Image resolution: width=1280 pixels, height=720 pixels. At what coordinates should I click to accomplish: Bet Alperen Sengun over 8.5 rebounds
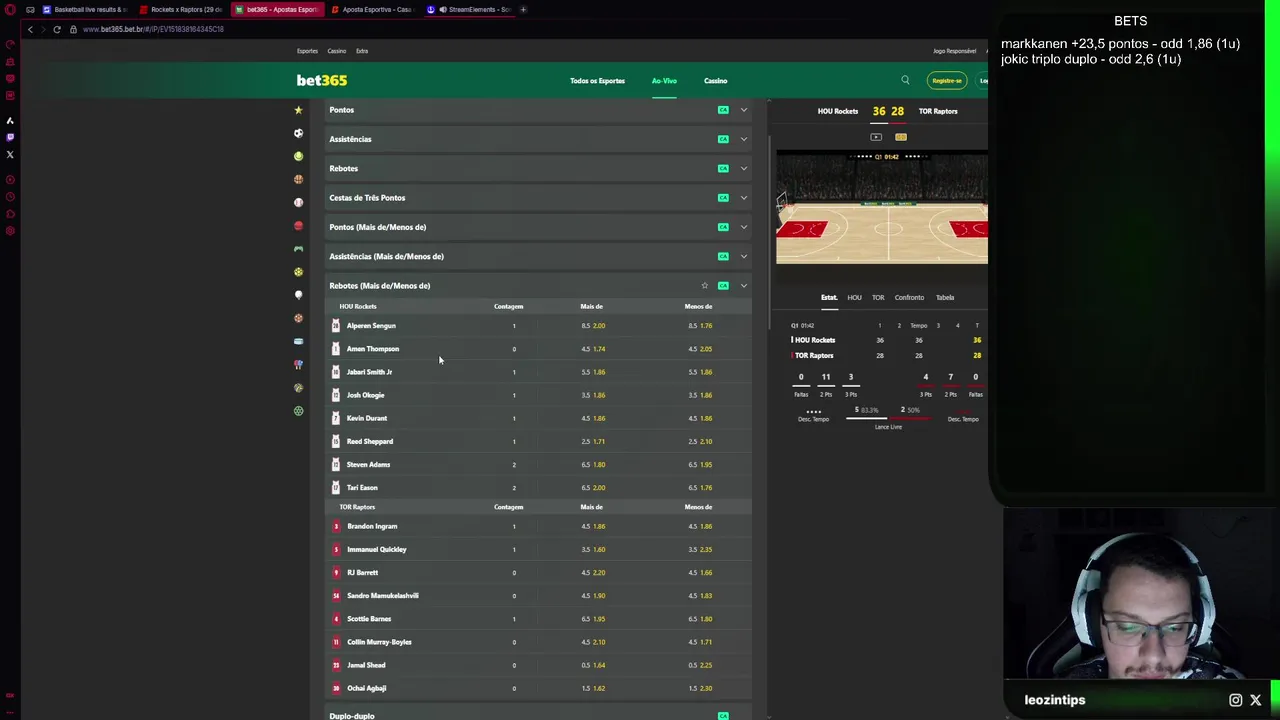click(x=592, y=326)
